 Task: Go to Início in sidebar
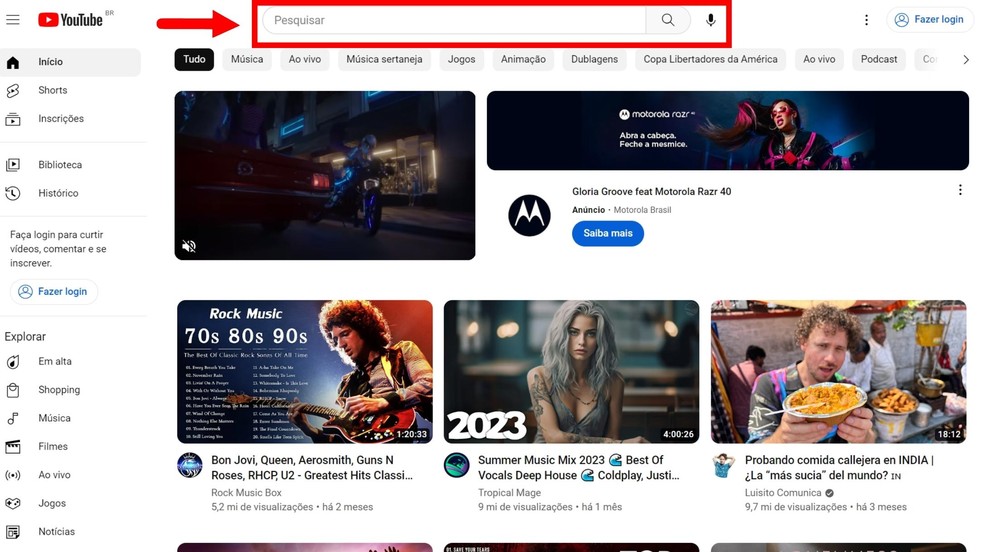[x=70, y=61]
